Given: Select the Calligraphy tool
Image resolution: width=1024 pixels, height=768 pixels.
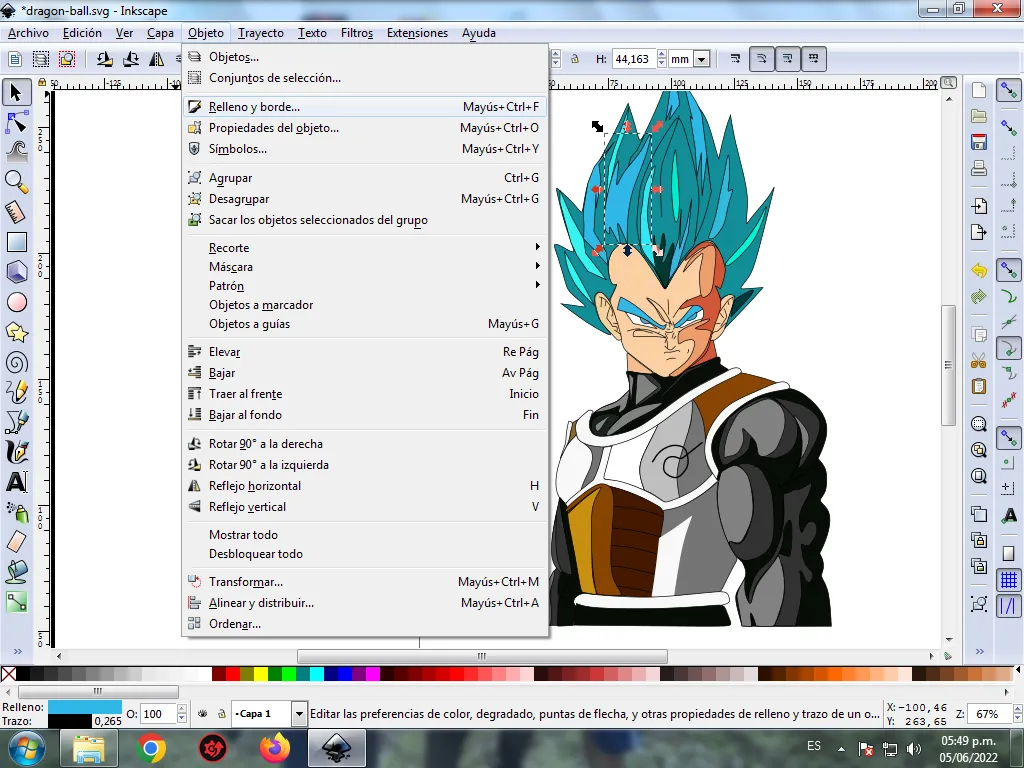Looking at the screenshot, I should point(16,453).
